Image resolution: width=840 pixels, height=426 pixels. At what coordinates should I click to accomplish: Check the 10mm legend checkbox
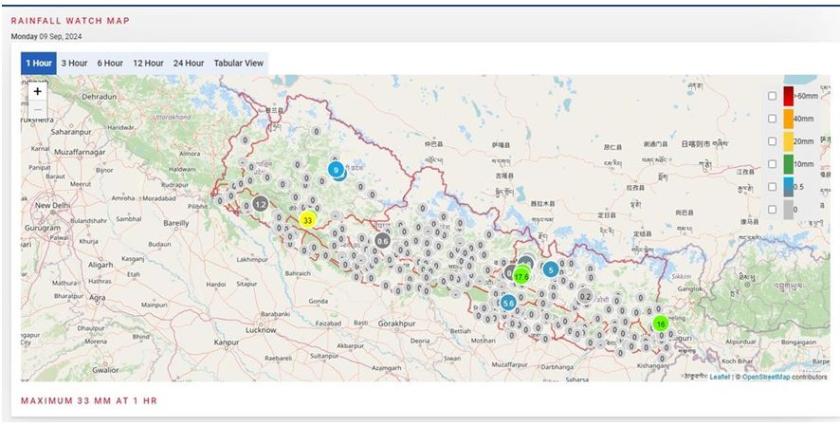tap(772, 164)
